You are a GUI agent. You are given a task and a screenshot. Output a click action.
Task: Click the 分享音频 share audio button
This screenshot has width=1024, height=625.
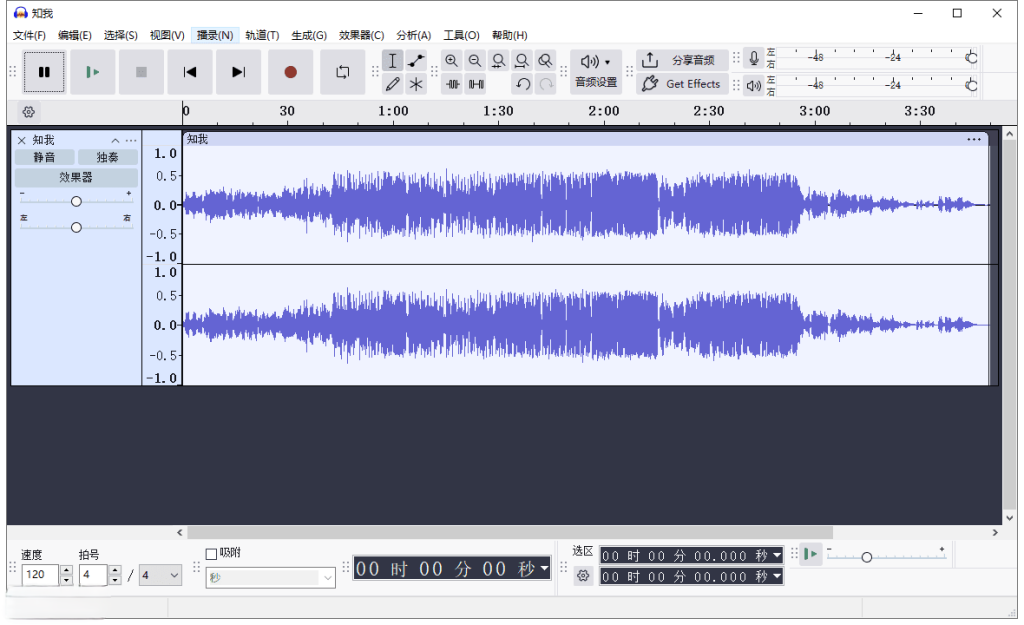682,60
